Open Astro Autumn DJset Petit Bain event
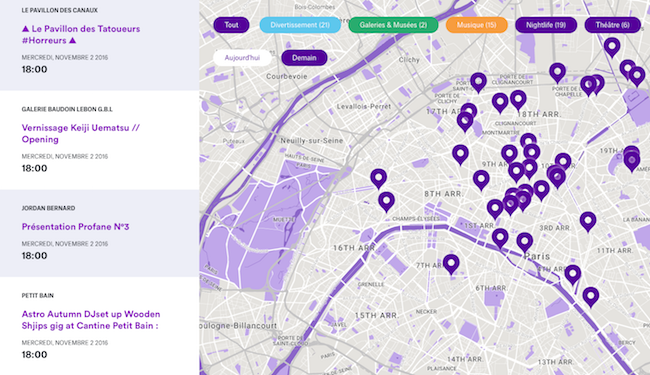650x375 pixels. click(91, 320)
